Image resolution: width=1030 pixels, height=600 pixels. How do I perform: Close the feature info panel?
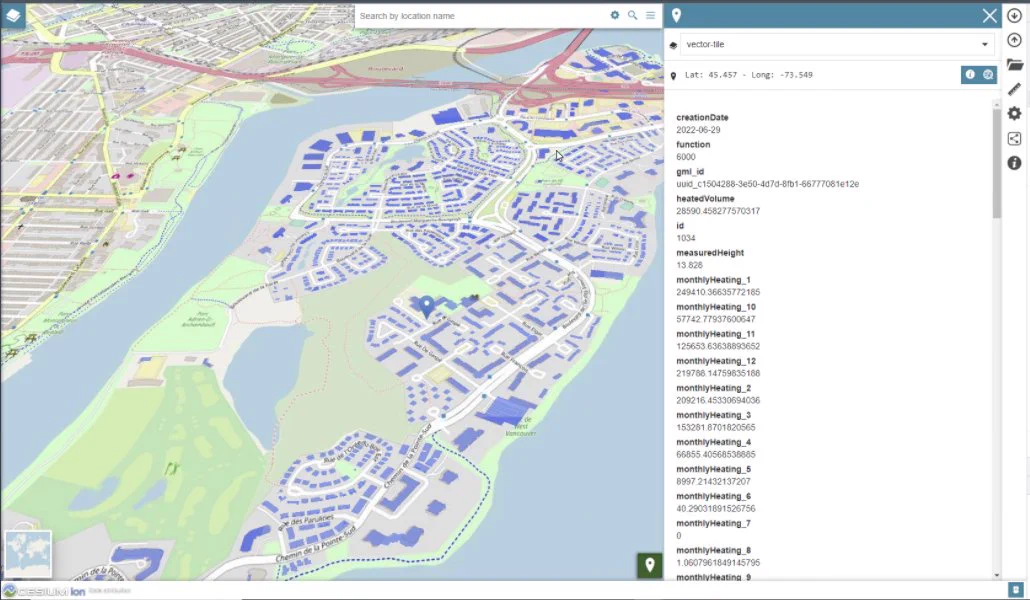[989, 16]
